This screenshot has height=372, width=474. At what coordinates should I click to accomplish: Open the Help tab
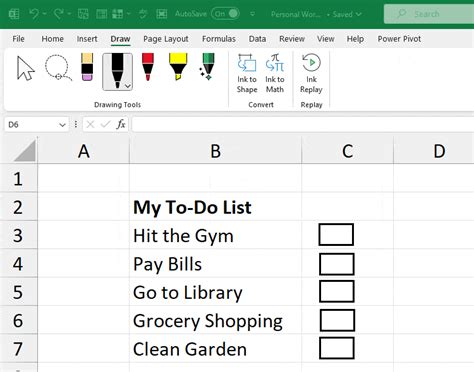[x=355, y=39]
